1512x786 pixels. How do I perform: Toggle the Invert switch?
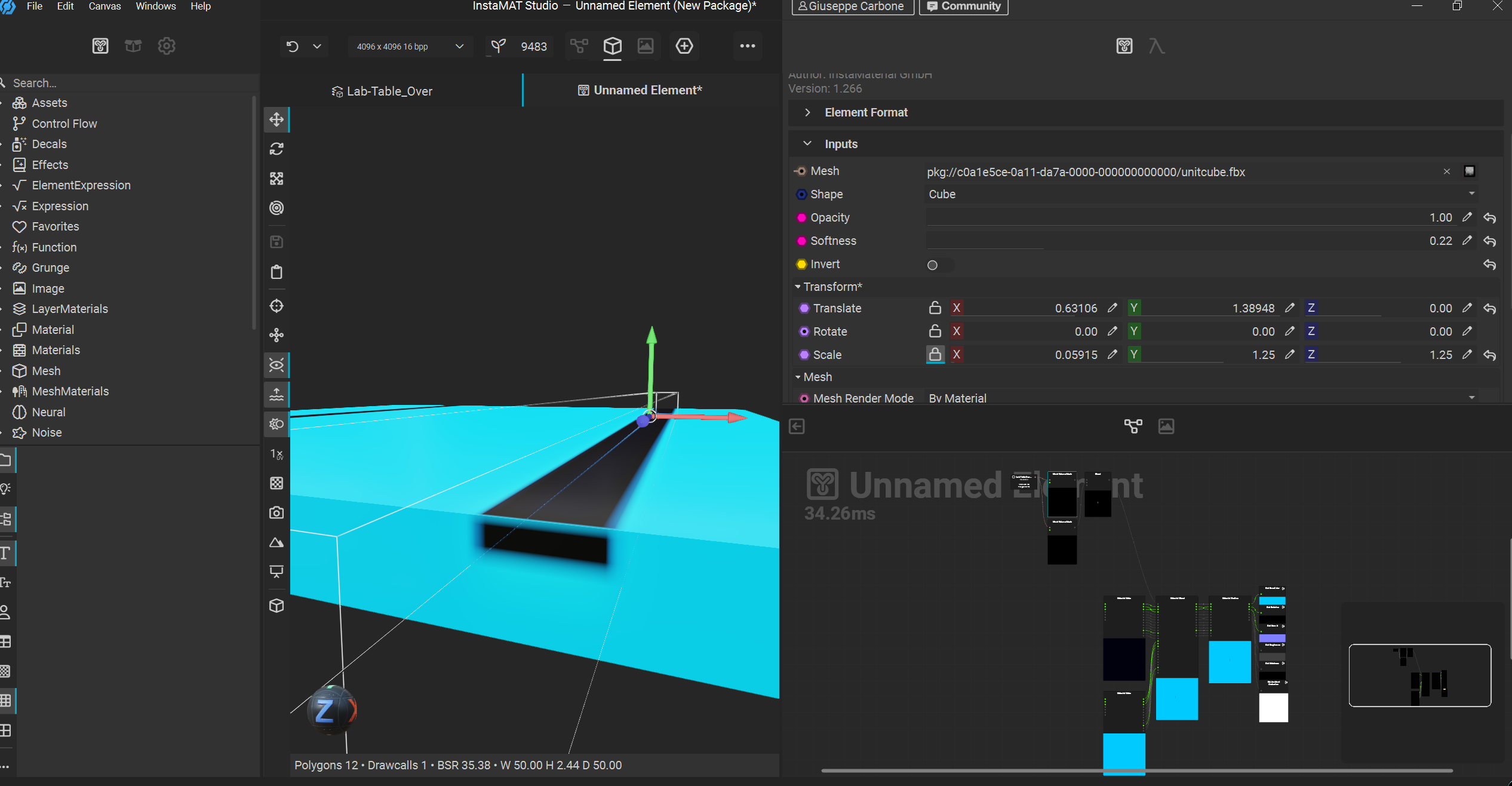[939, 265]
